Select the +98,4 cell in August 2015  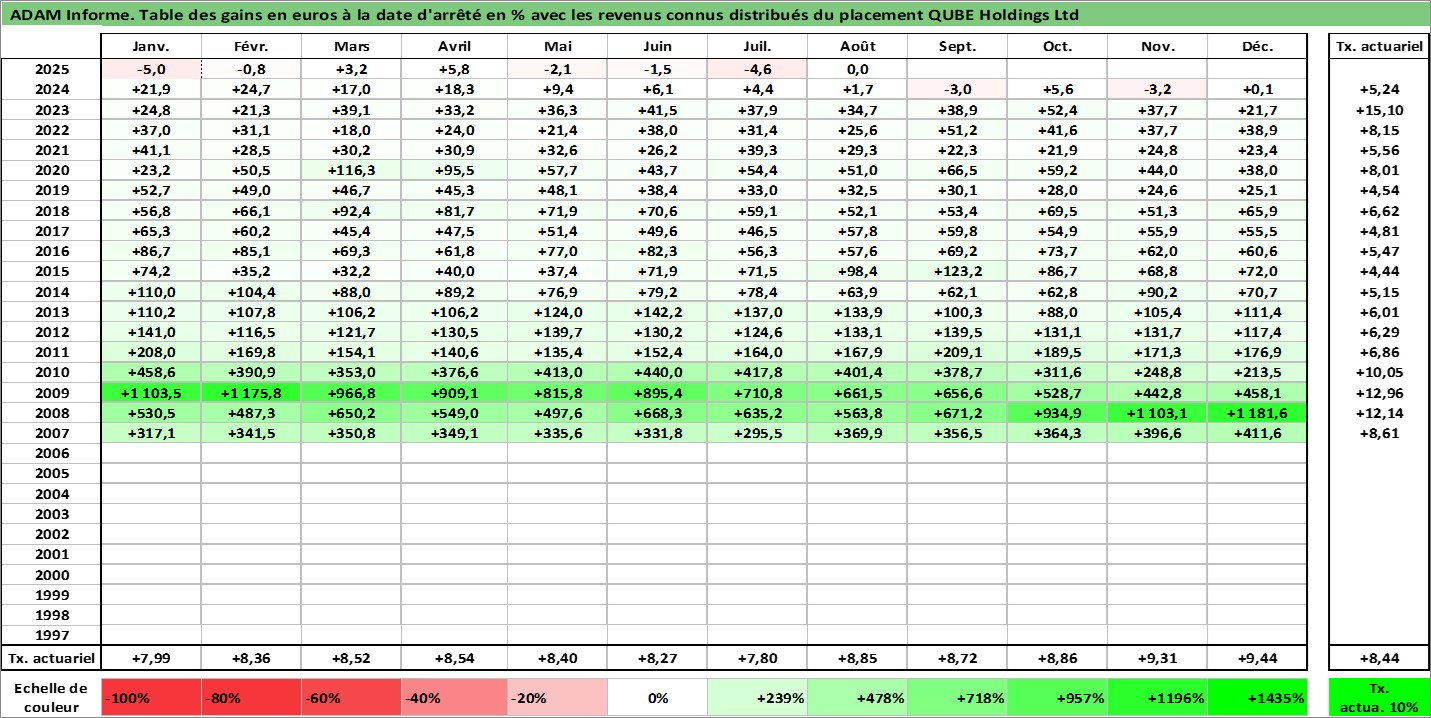click(857, 271)
